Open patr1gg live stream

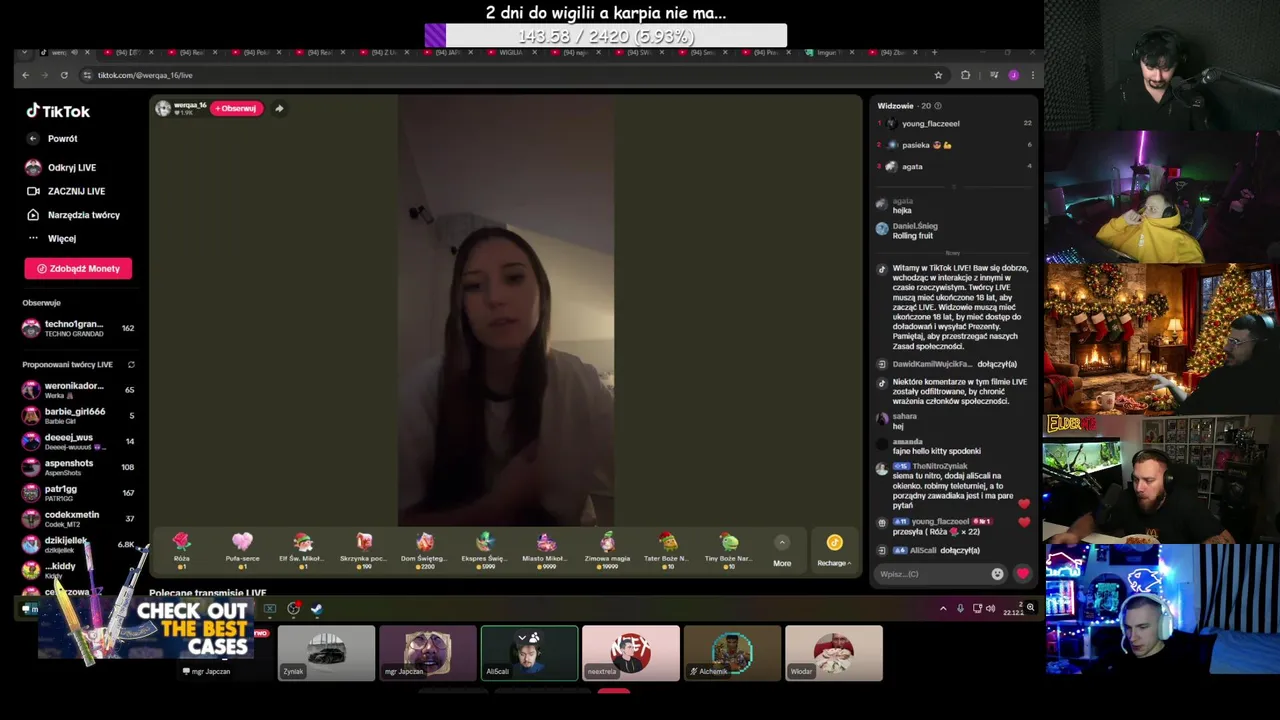[78, 493]
